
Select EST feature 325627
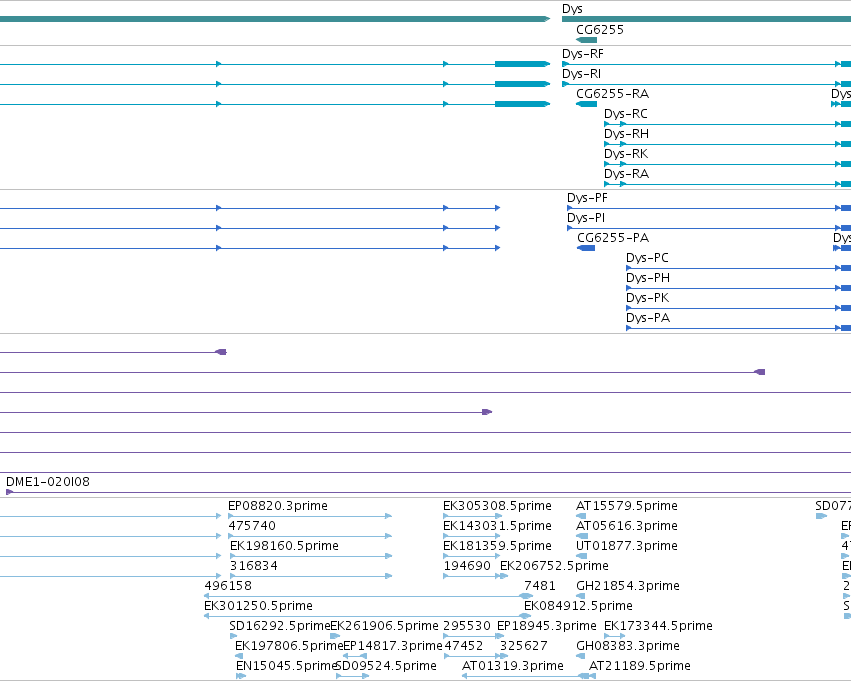tap(523, 647)
